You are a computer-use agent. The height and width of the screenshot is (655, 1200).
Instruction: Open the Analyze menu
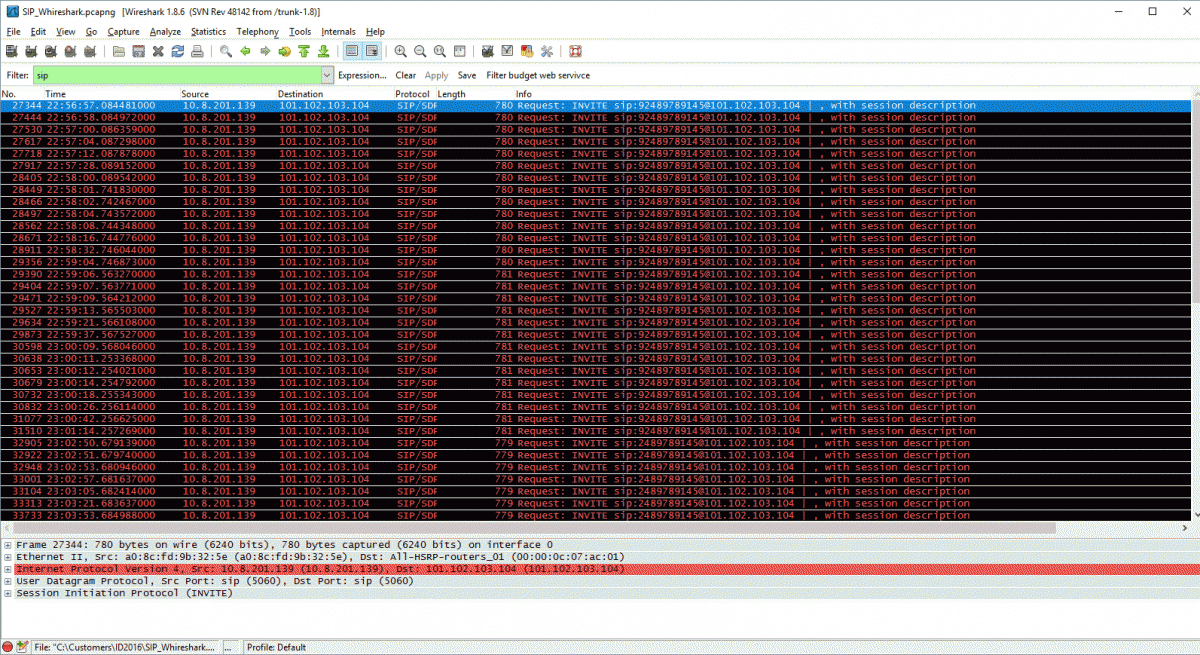tap(165, 32)
